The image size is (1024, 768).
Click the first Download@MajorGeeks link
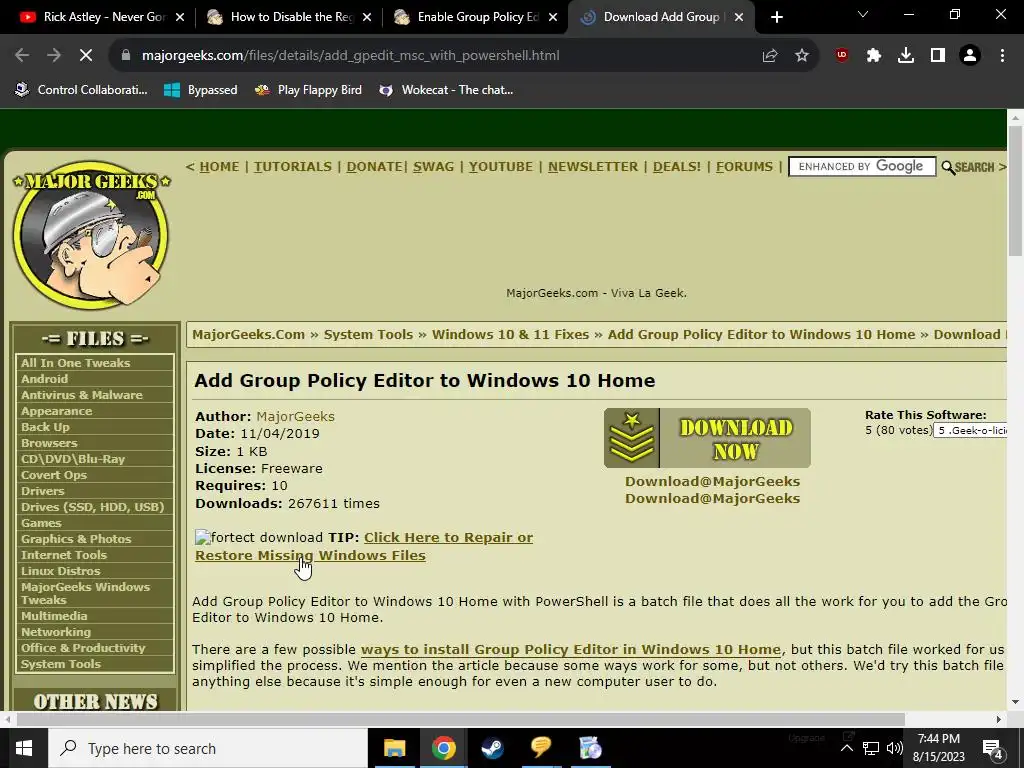[712, 481]
